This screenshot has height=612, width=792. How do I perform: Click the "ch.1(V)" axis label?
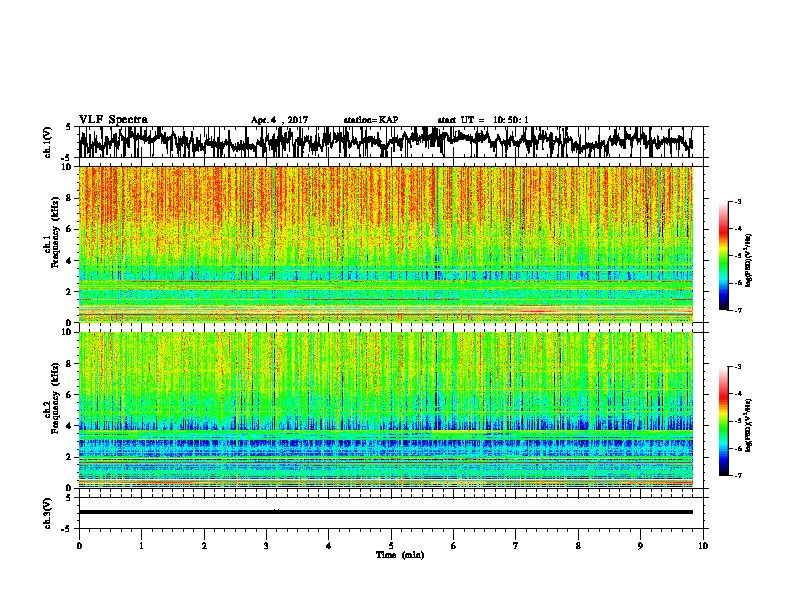tap(48, 142)
